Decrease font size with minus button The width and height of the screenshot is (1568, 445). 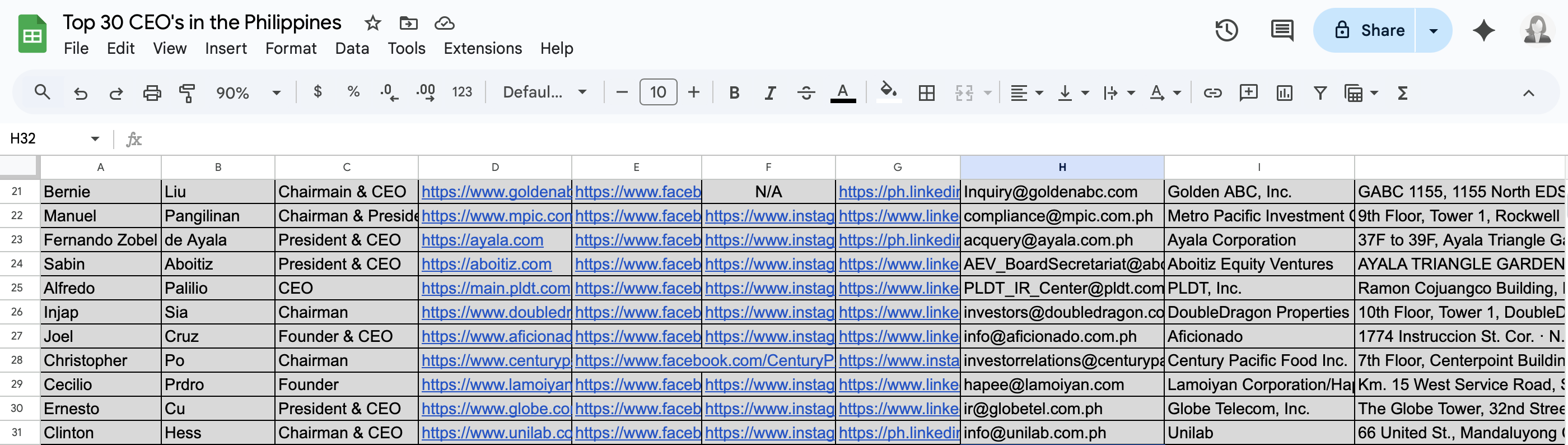point(622,92)
